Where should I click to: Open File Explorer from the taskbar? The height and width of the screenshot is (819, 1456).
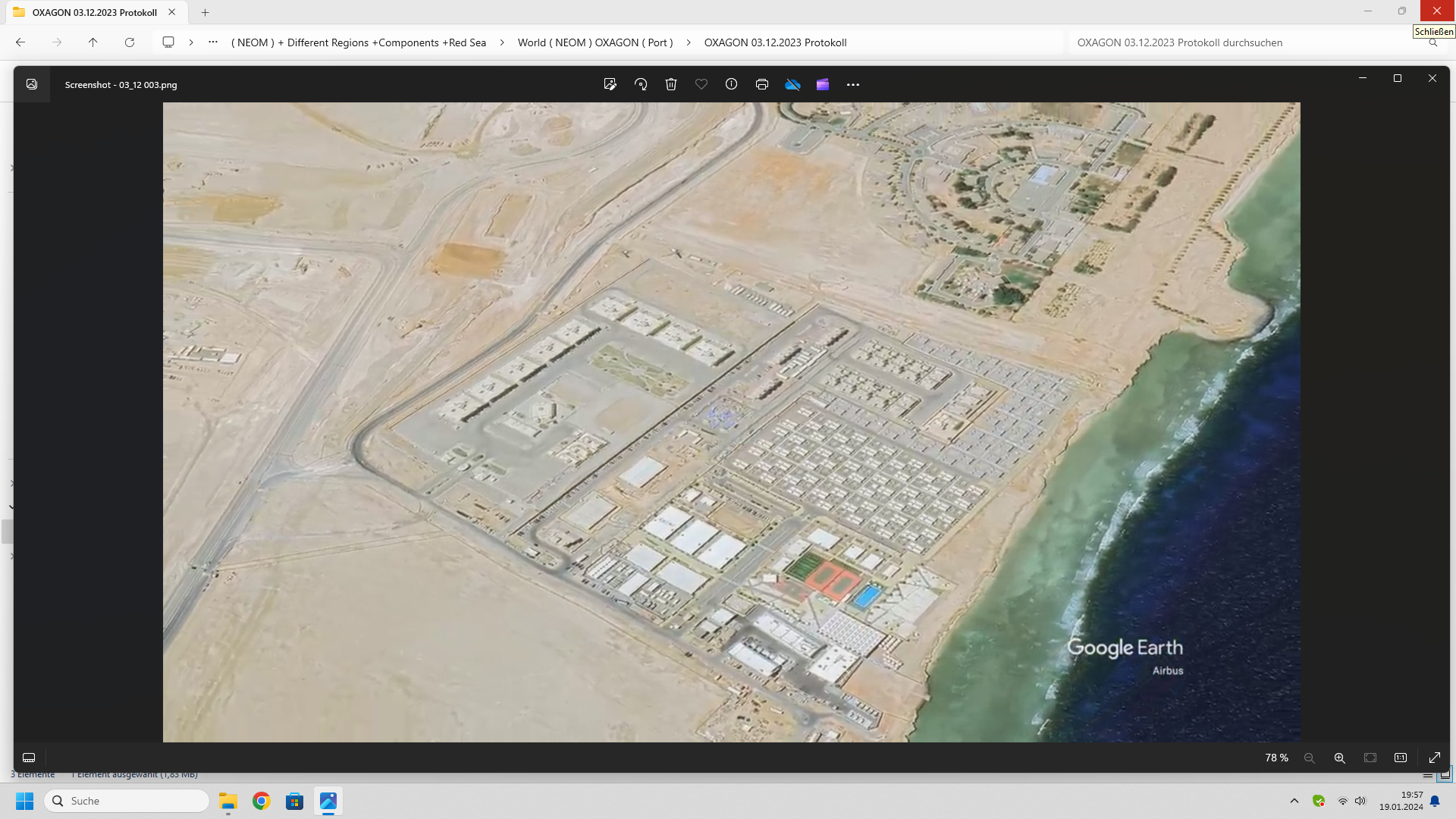[228, 801]
